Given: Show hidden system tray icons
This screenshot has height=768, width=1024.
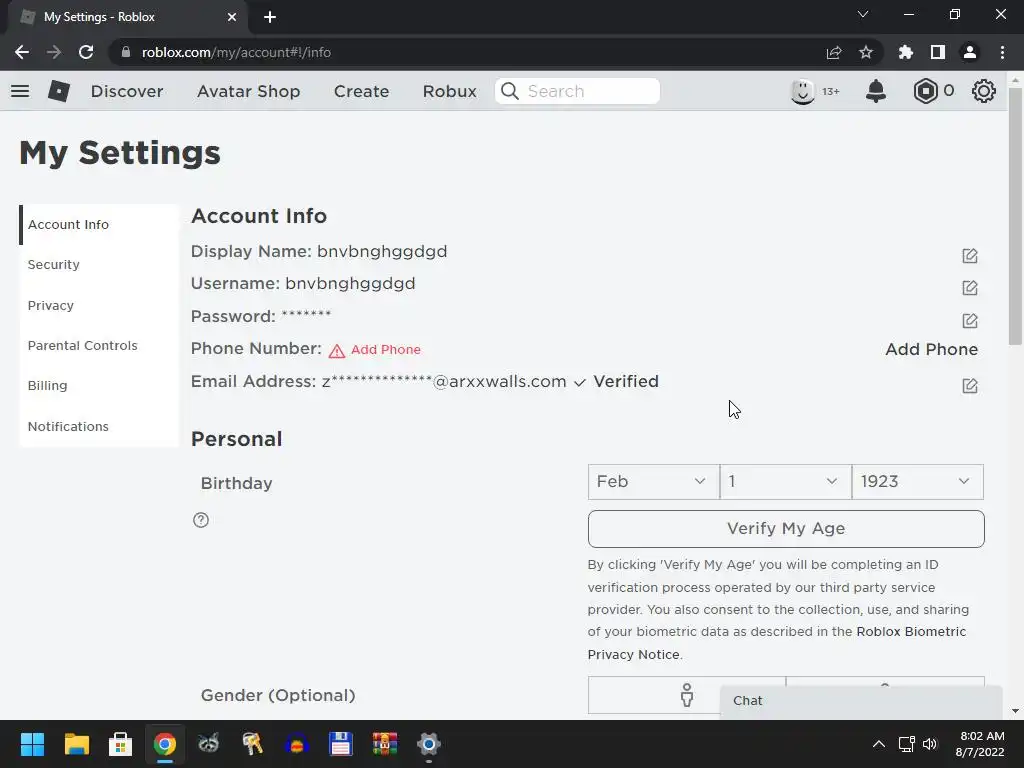Looking at the screenshot, I should coord(879,744).
